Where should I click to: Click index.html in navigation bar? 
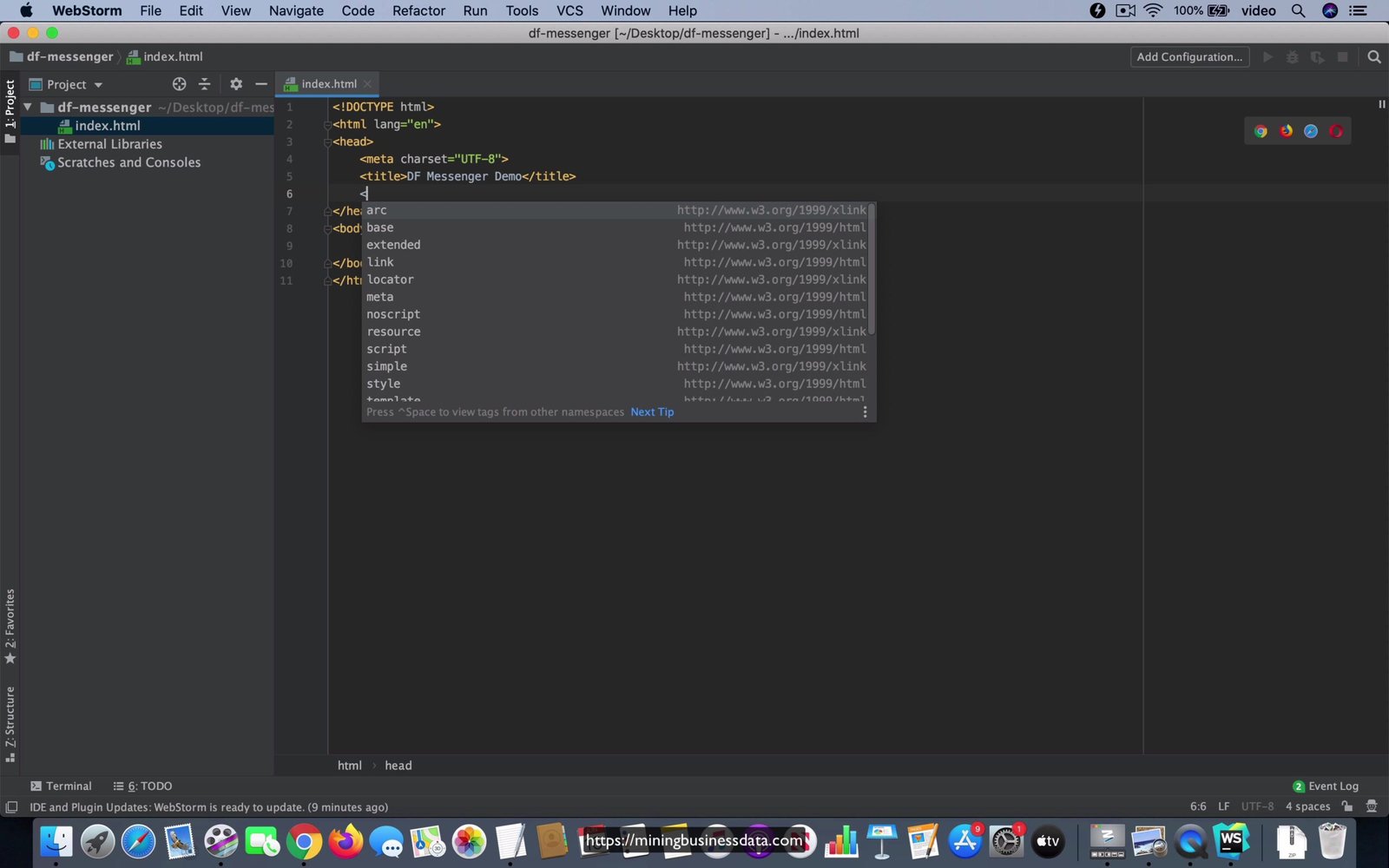[x=165, y=57]
